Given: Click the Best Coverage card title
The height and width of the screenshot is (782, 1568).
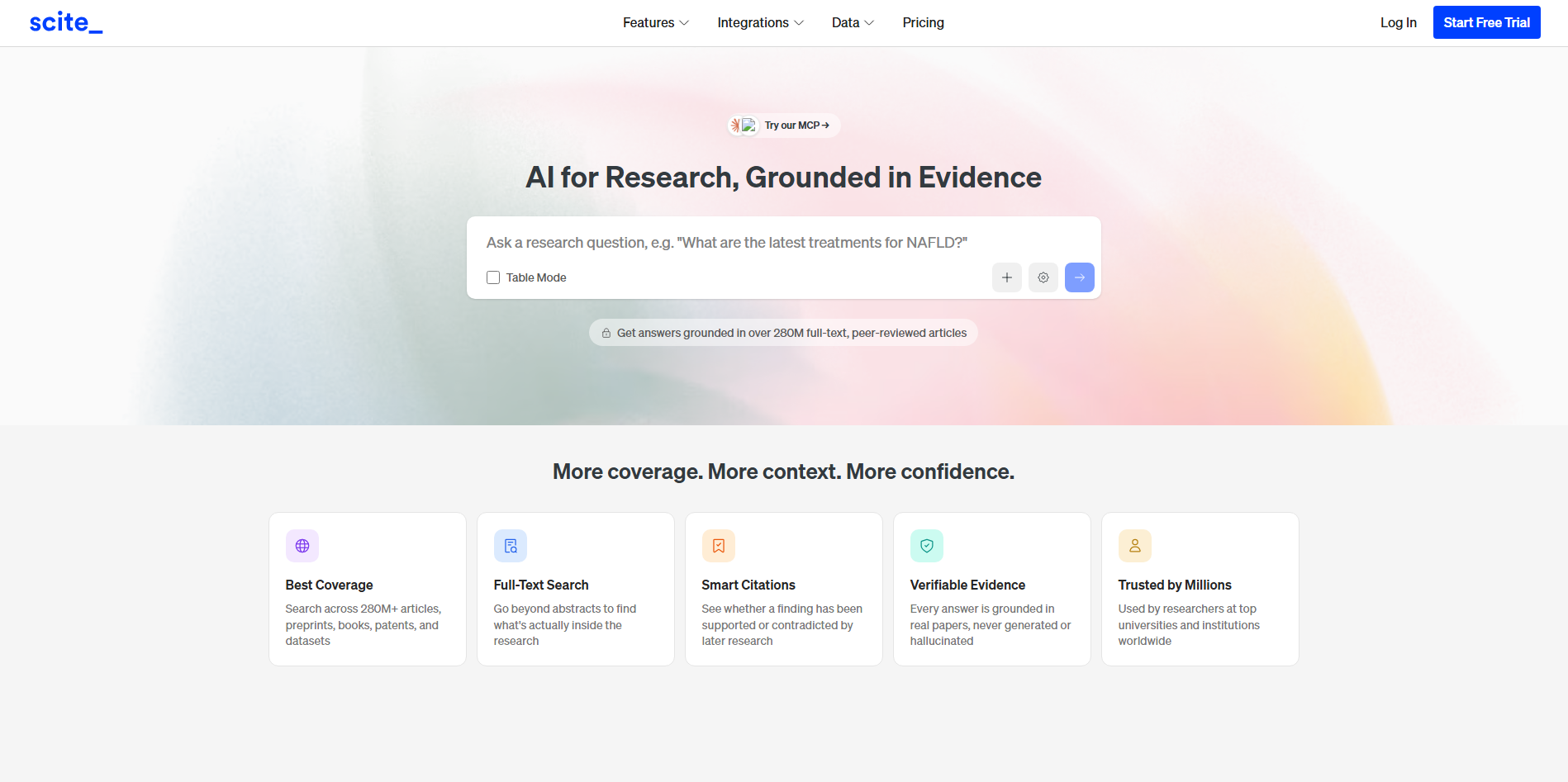Looking at the screenshot, I should [329, 585].
